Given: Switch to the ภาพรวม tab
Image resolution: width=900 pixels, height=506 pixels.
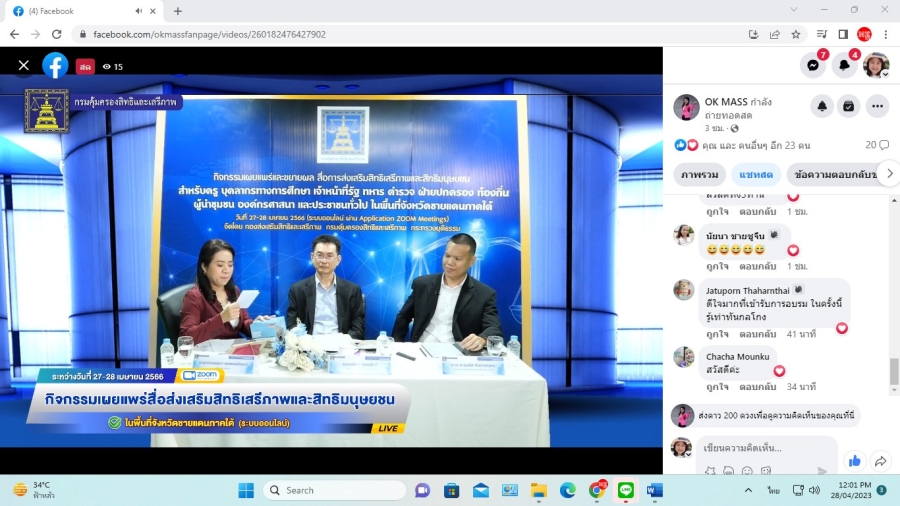Looking at the screenshot, I should pos(700,174).
